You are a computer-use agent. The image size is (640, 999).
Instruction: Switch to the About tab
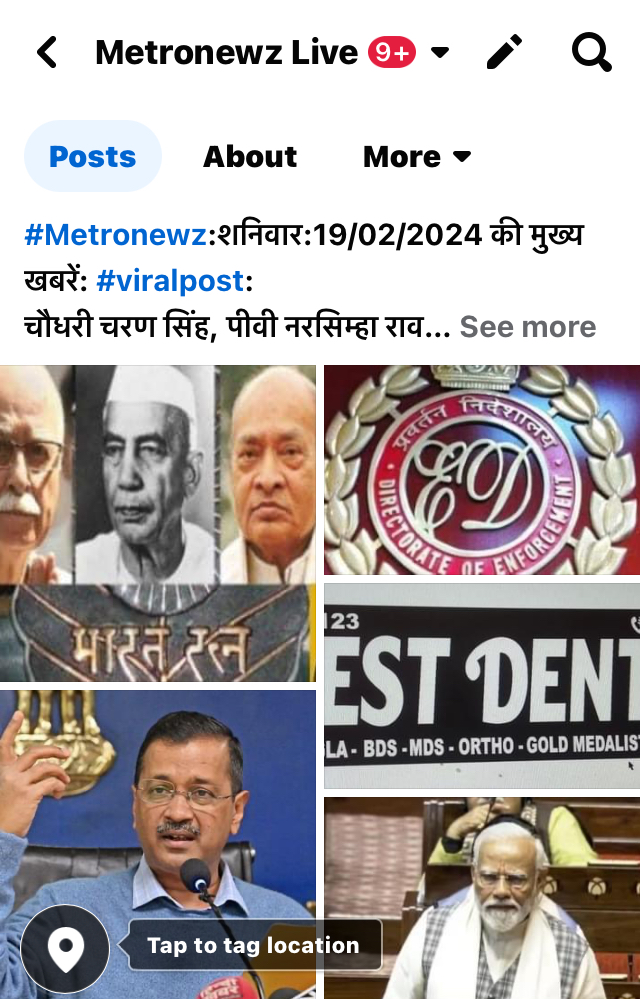tap(250, 157)
